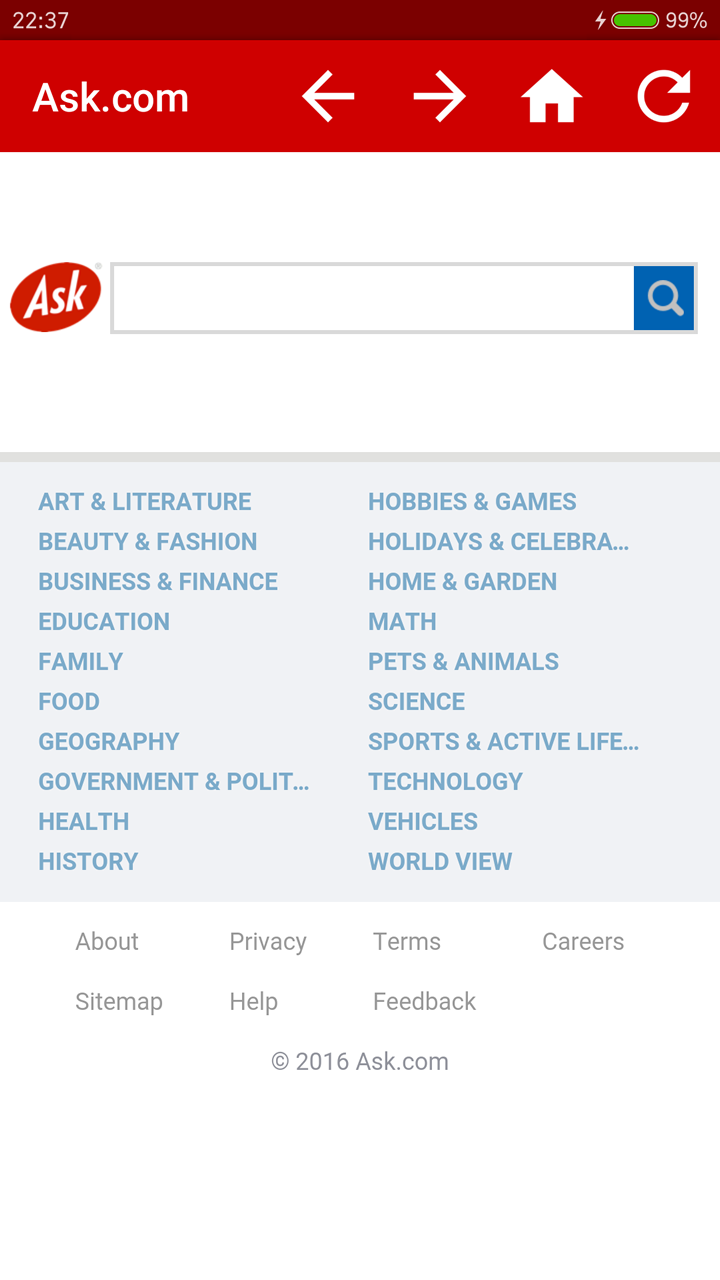Open the Privacy page in the footer
720x1280 pixels.
[x=268, y=941]
